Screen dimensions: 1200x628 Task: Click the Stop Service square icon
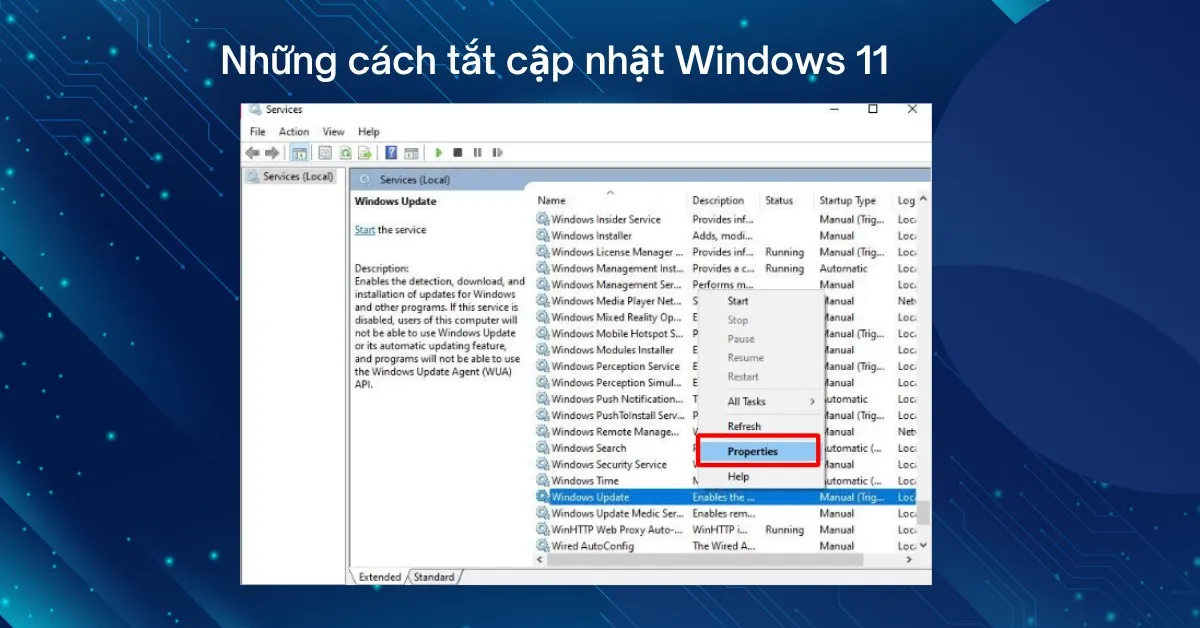point(457,153)
